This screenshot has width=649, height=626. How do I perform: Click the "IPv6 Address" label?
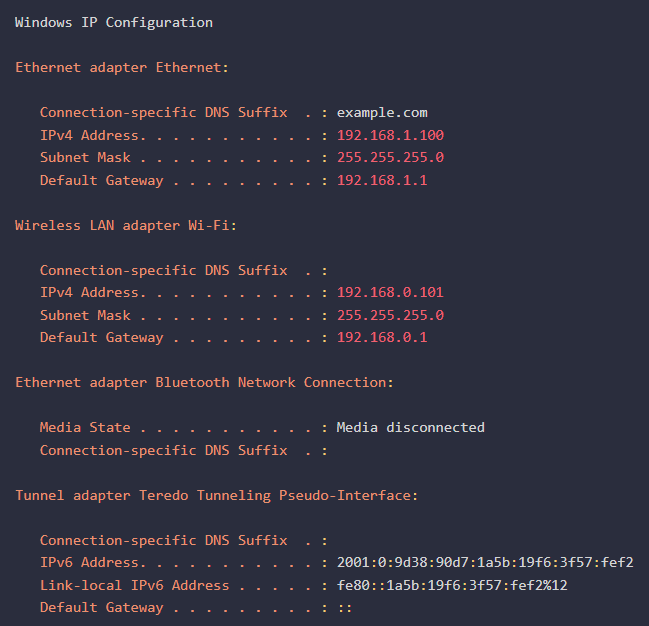pyautogui.click(x=90, y=562)
